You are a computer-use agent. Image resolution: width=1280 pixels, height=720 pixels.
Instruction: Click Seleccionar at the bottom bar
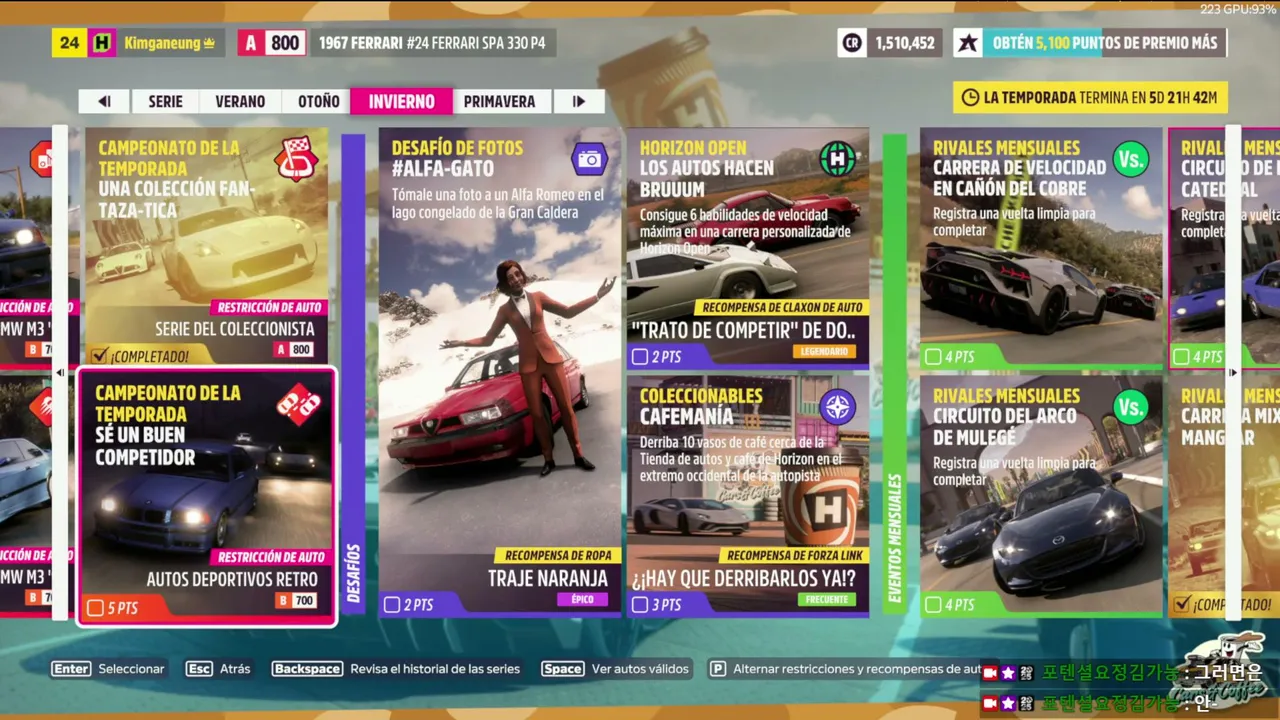[x=131, y=669]
